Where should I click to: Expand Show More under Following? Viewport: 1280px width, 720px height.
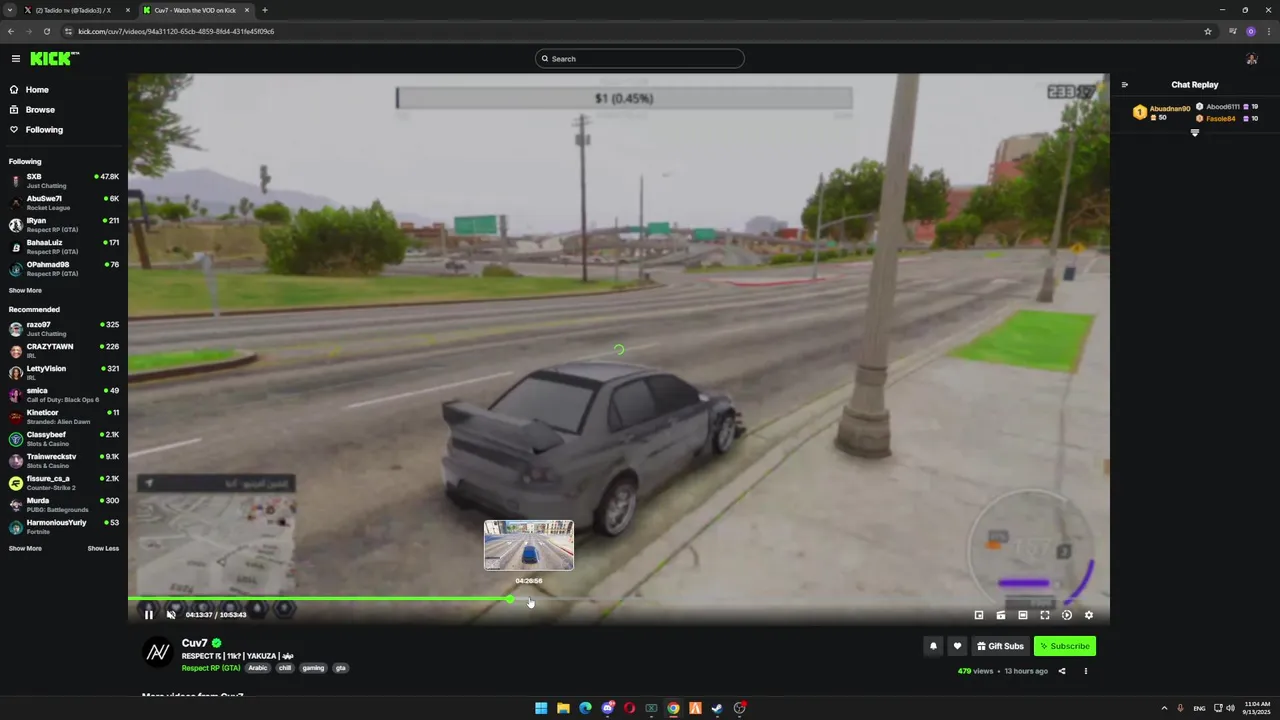click(25, 291)
